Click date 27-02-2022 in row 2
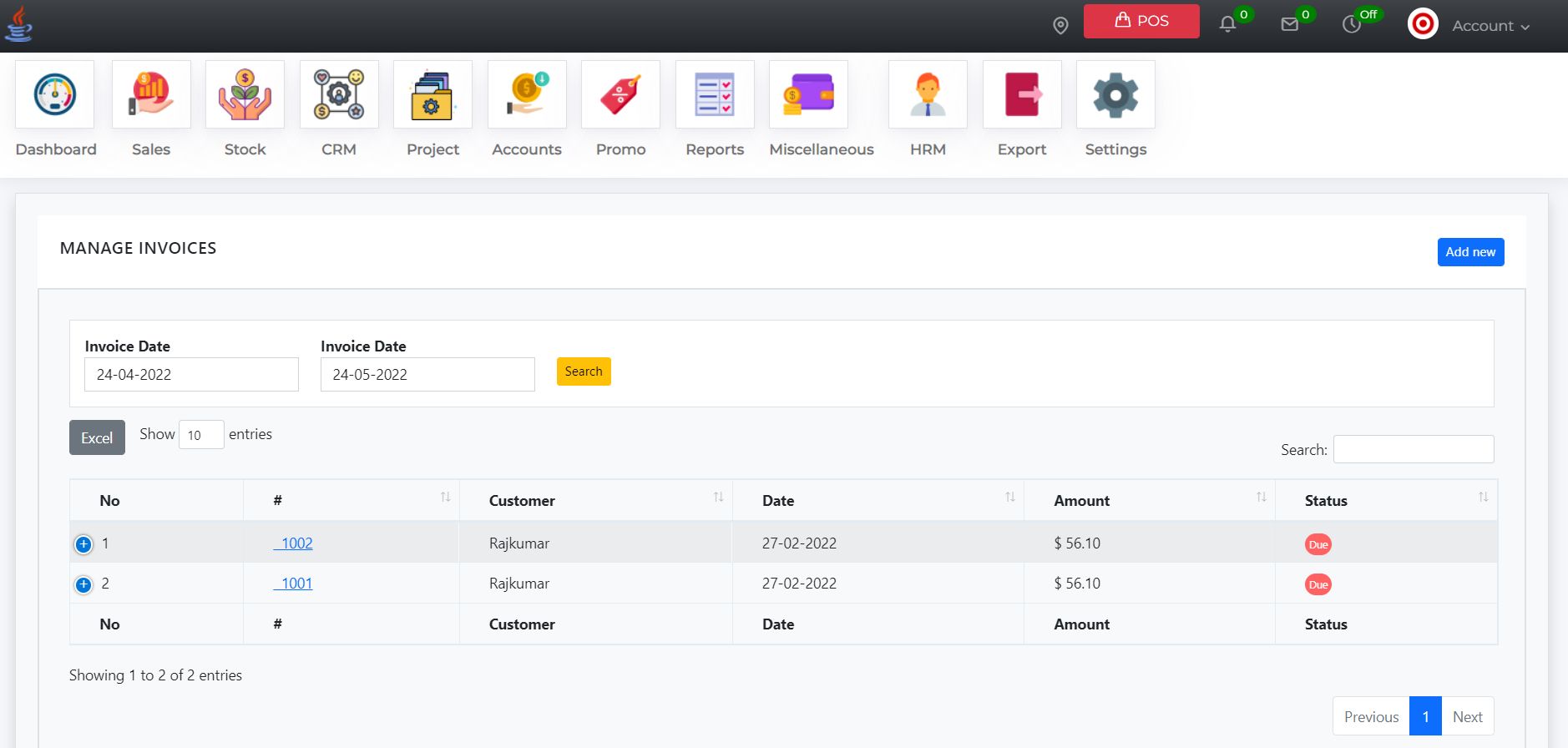 tap(799, 584)
